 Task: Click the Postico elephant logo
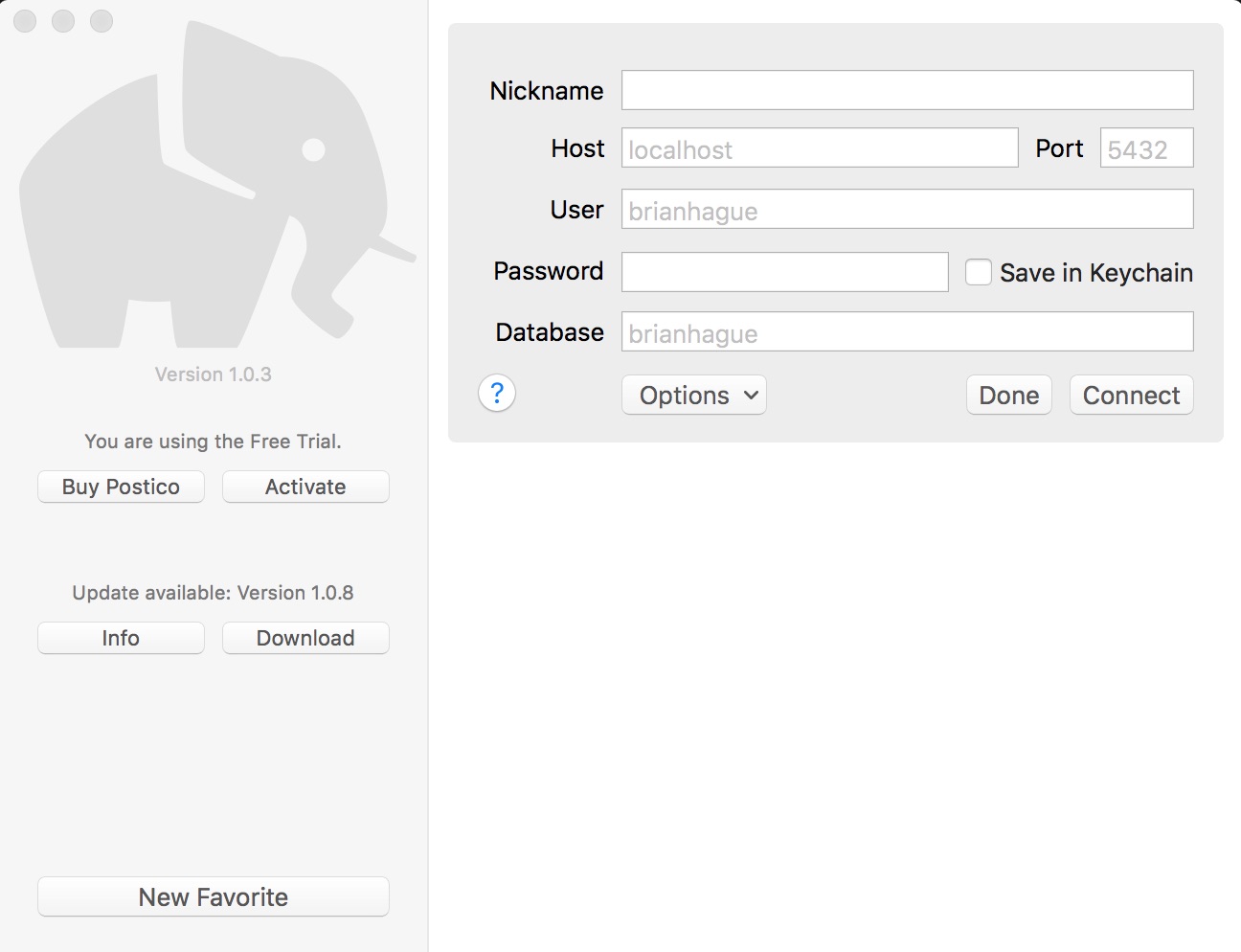tap(217, 186)
